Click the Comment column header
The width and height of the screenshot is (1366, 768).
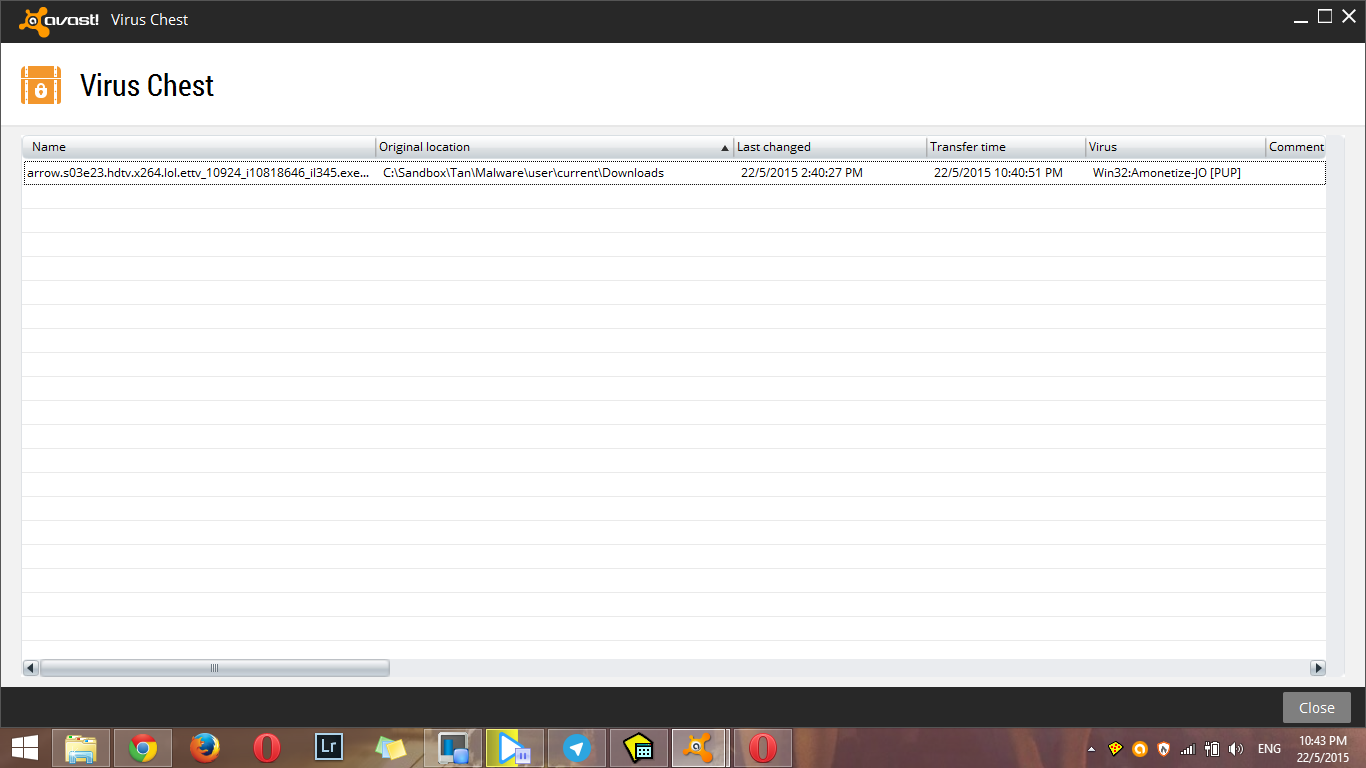pos(1296,147)
